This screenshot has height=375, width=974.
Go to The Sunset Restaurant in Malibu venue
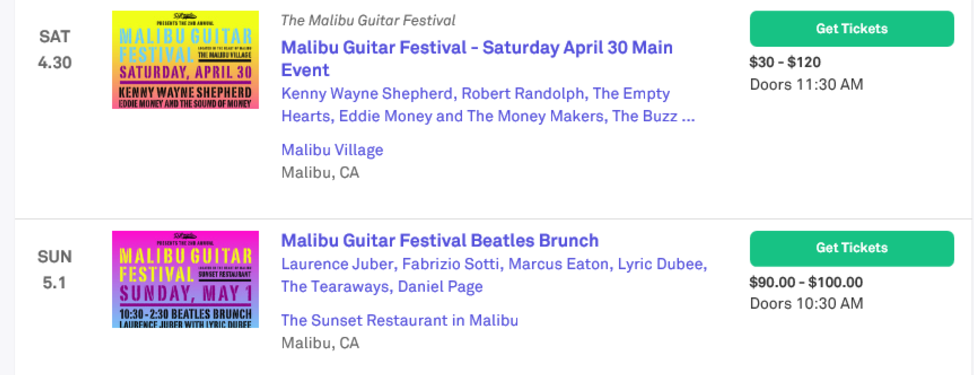pyautogui.click(x=399, y=320)
